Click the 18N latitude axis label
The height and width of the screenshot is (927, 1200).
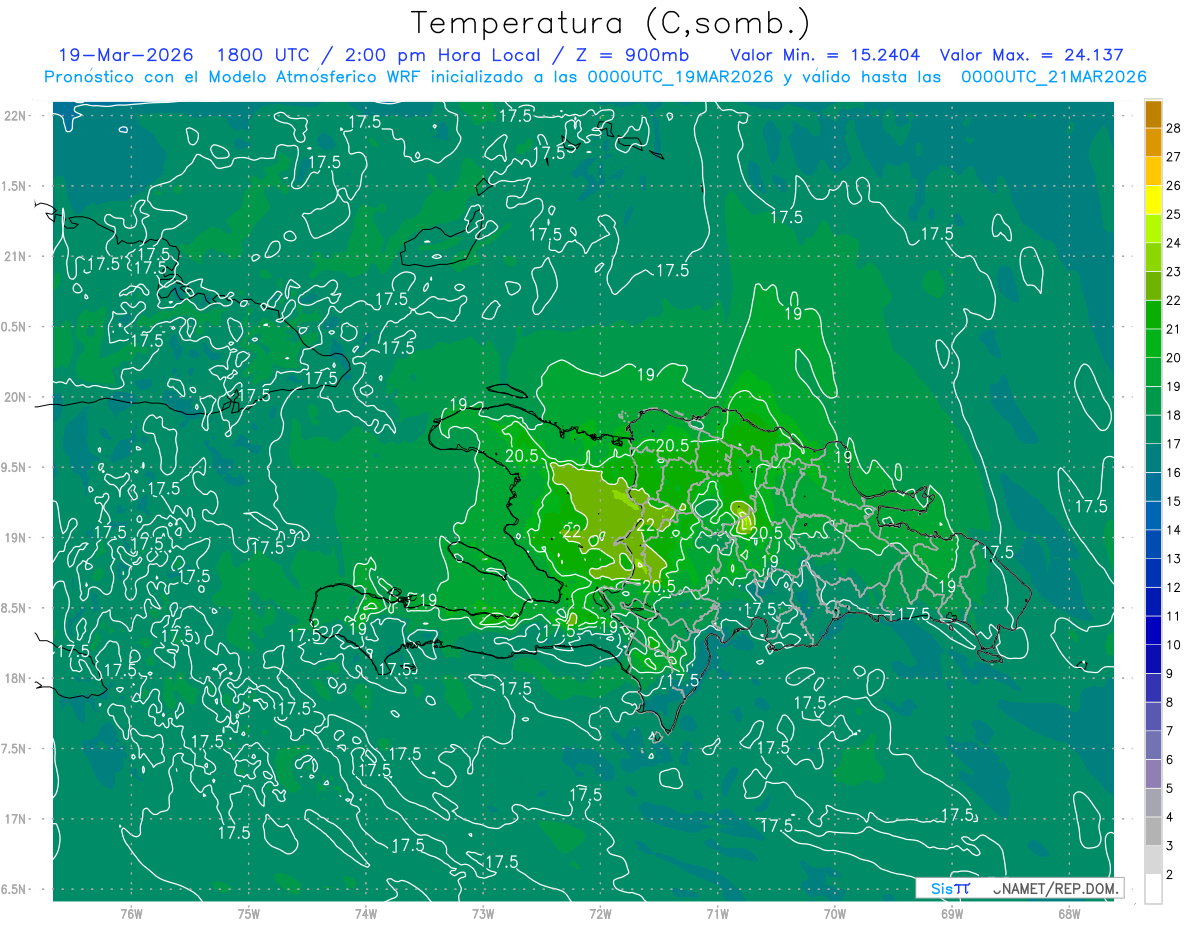[15, 678]
